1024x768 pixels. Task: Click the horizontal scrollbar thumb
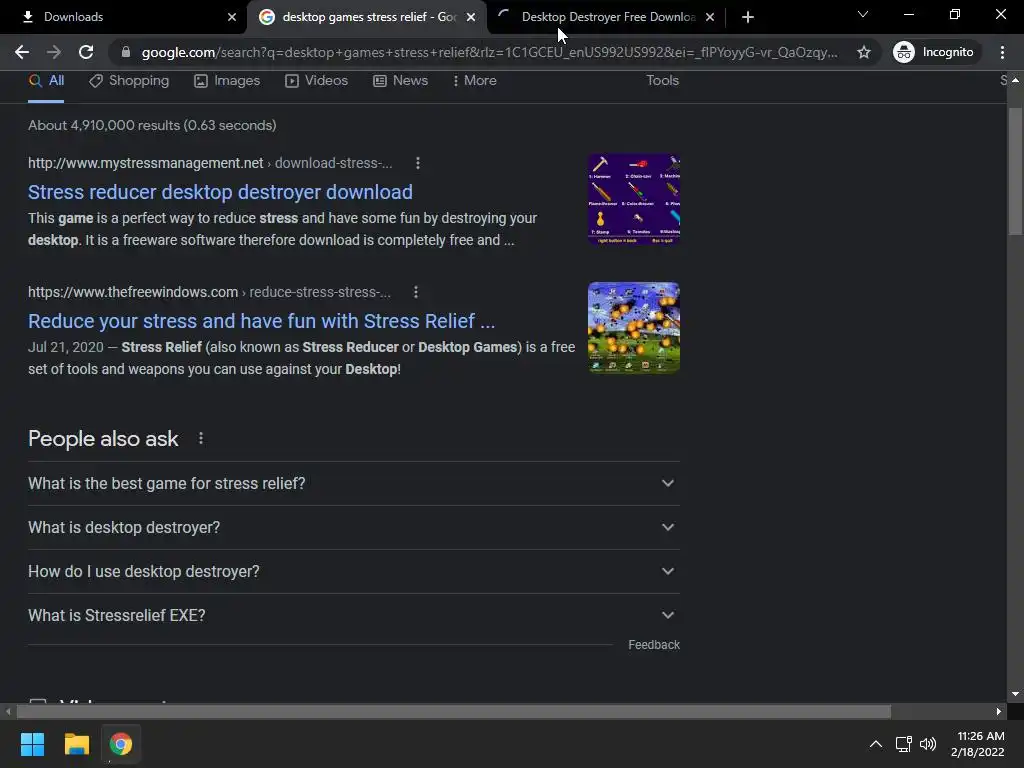[x=453, y=711]
